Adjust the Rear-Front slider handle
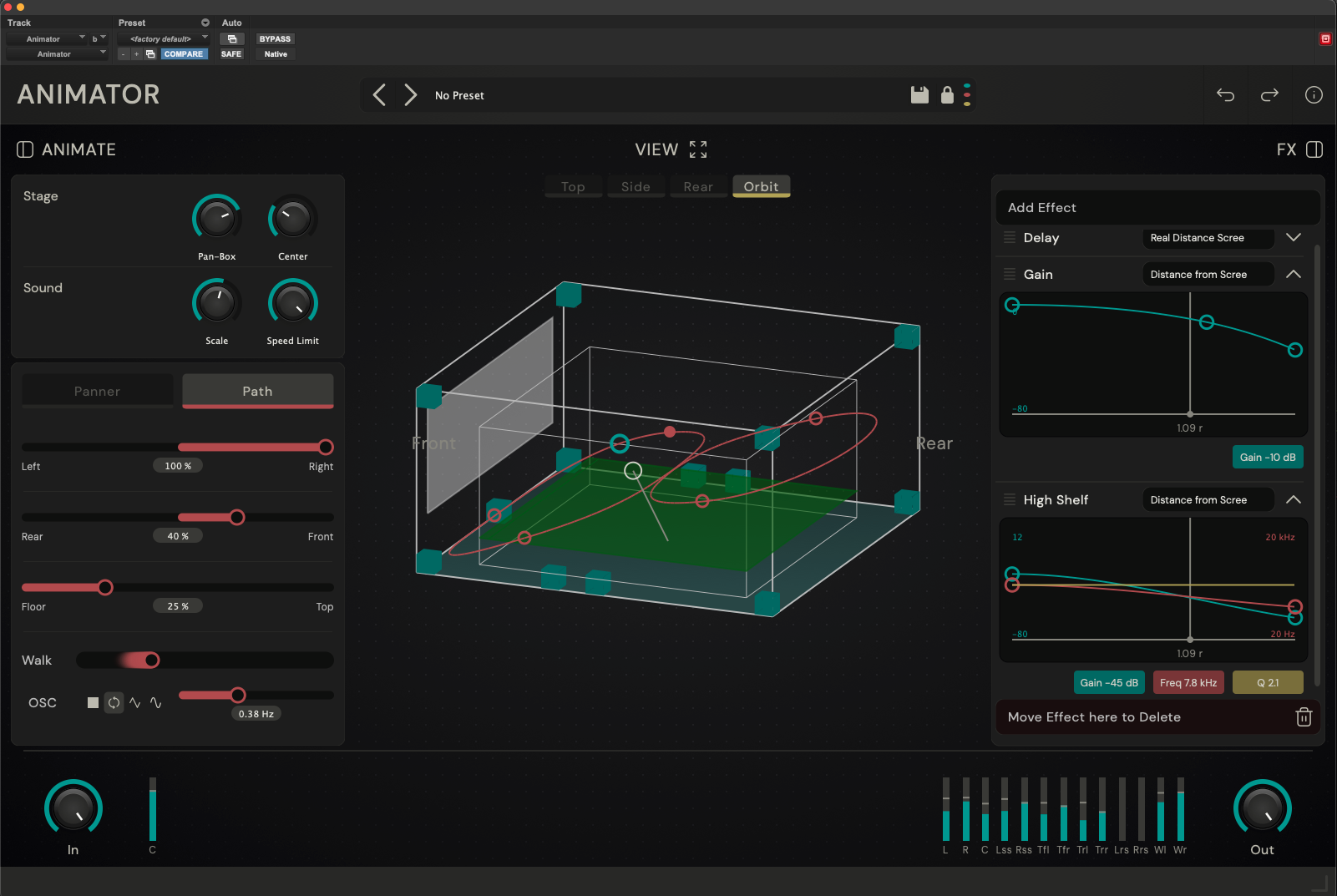 237,518
